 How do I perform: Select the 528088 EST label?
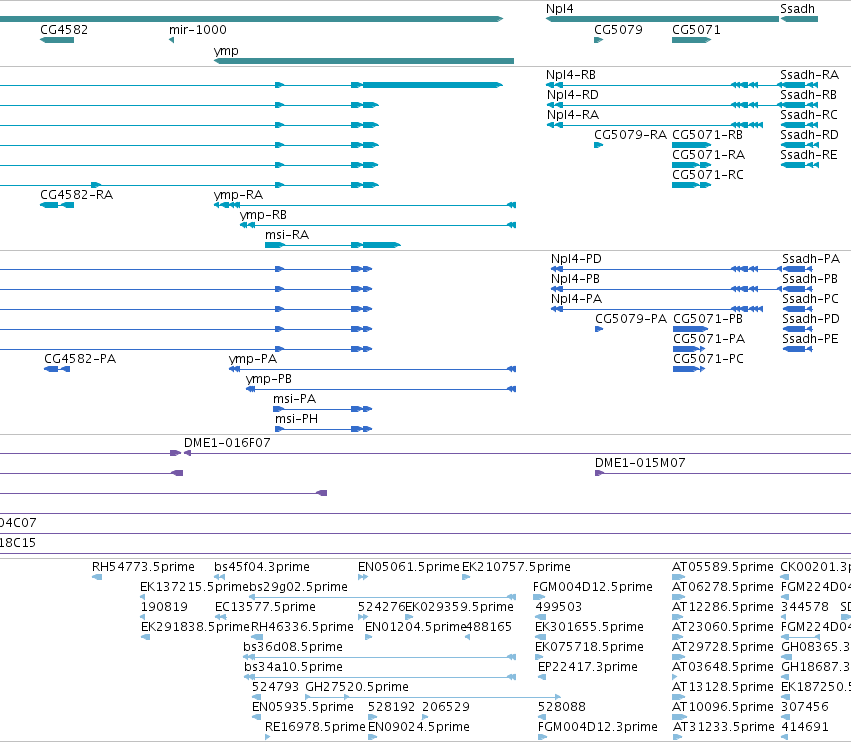click(562, 708)
